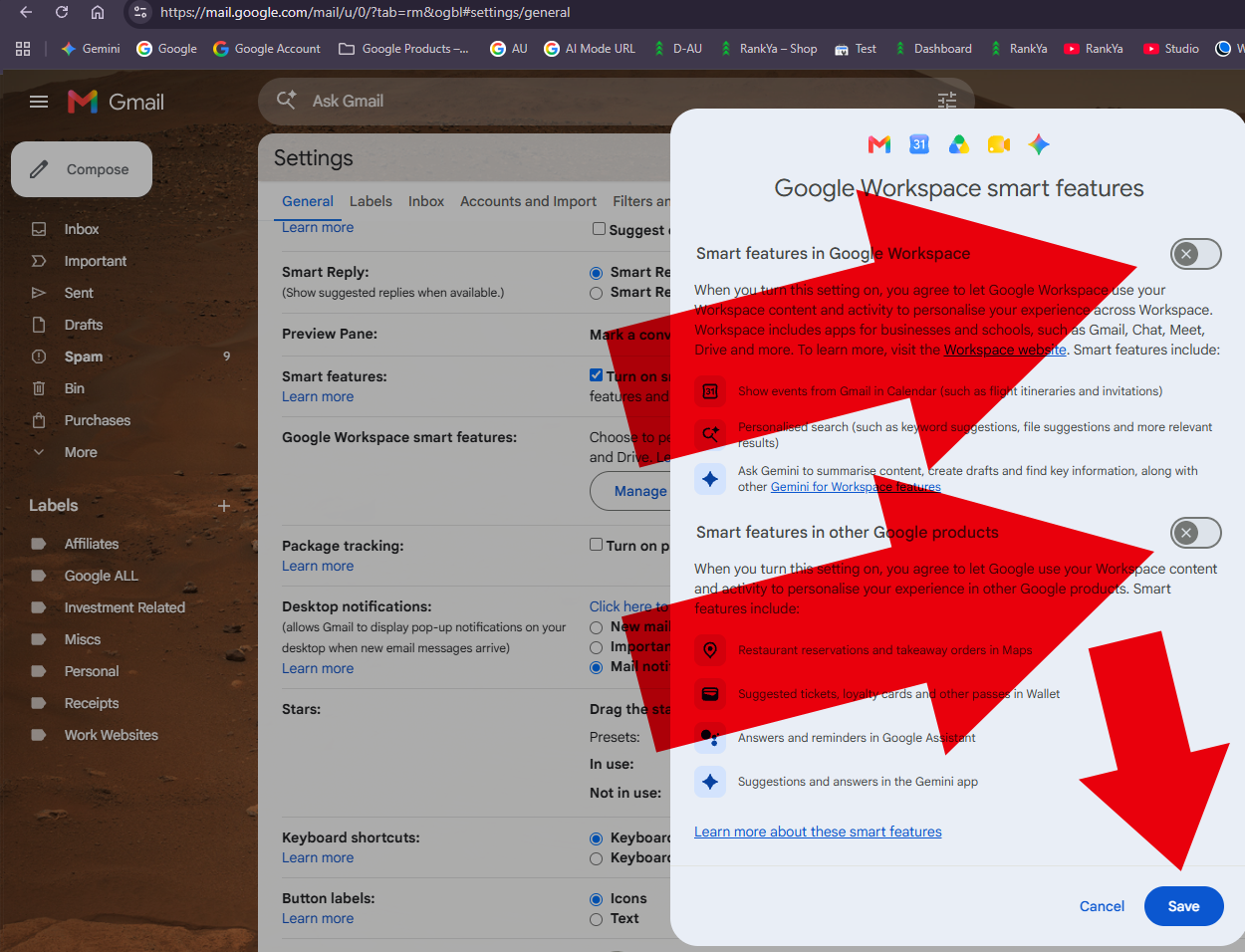Switch to the General settings tab
Viewport: 1245px width, 952px height.
point(308,201)
